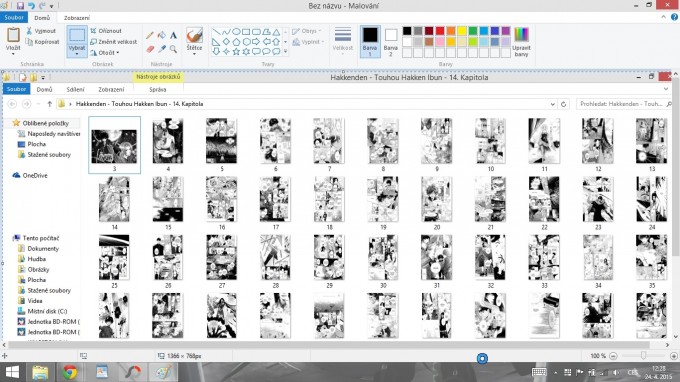680x382 pixels.
Task: Click the Undo arrow in Paint title bar
Action: click(31, 6)
